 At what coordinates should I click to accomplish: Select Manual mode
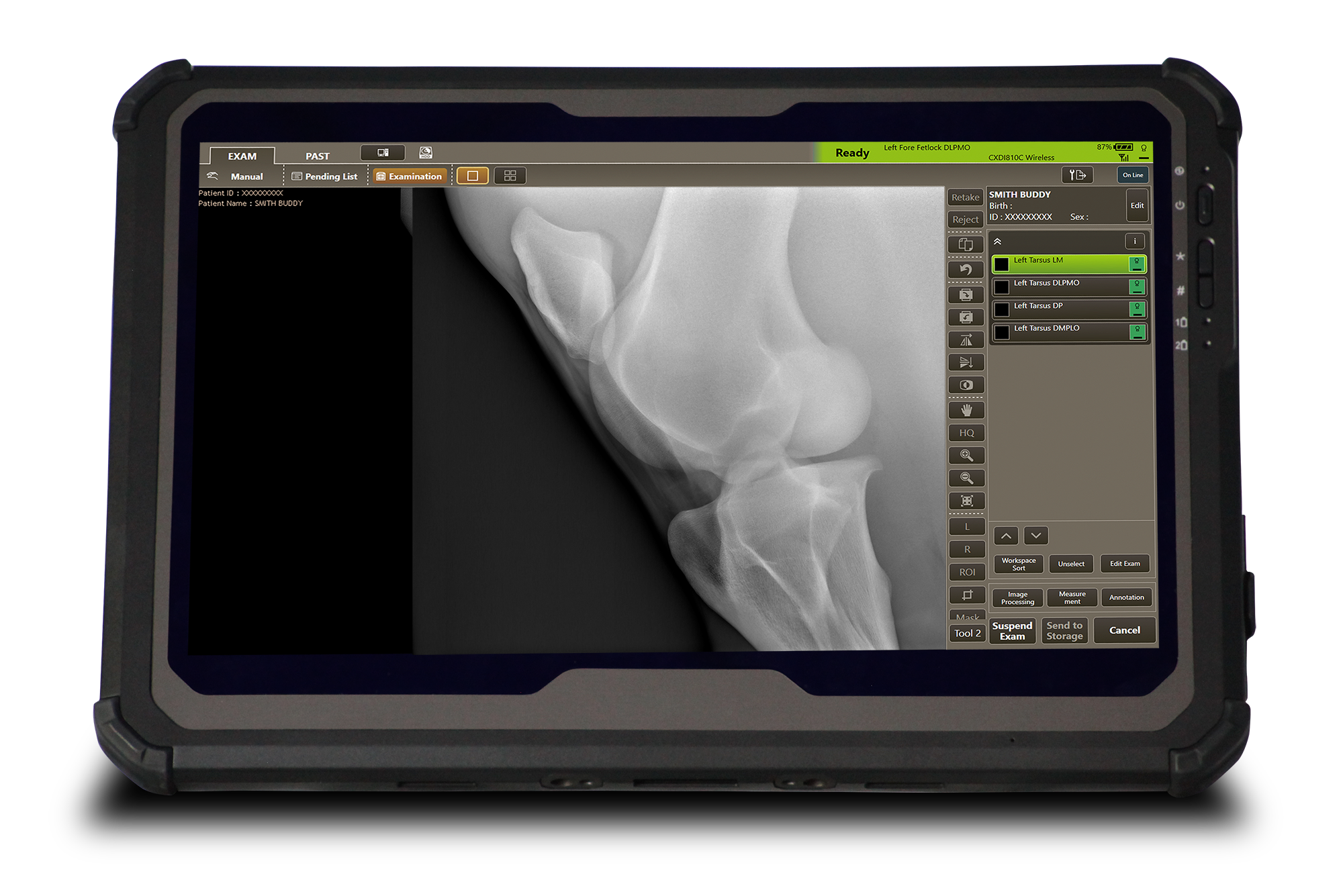coord(236,176)
